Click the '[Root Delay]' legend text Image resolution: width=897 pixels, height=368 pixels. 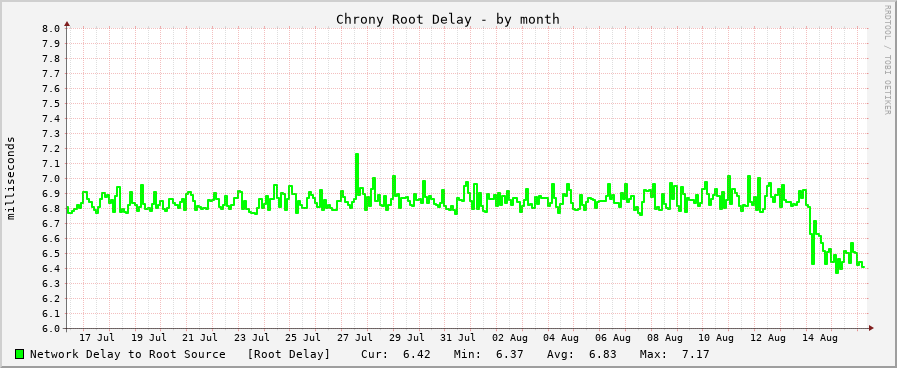coord(289,354)
